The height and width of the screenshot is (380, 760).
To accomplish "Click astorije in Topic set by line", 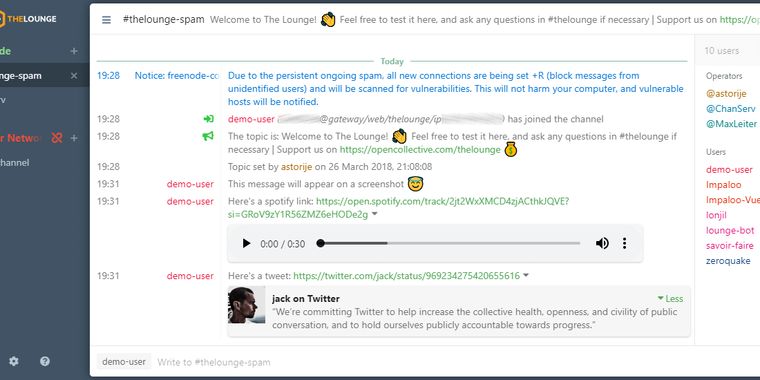I will [296, 167].
